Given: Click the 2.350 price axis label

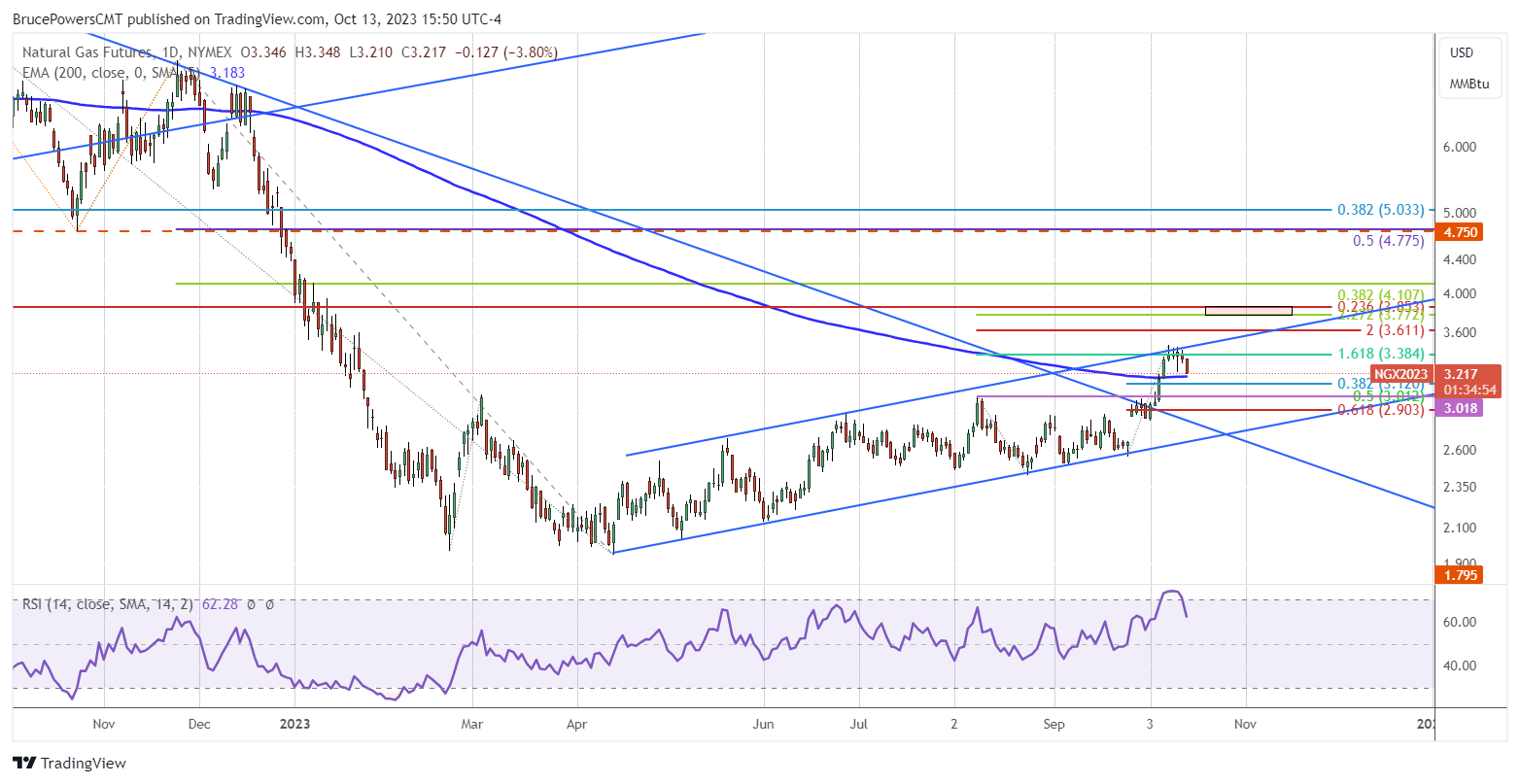Looking at the screenshot, I should click(1461, 487).
